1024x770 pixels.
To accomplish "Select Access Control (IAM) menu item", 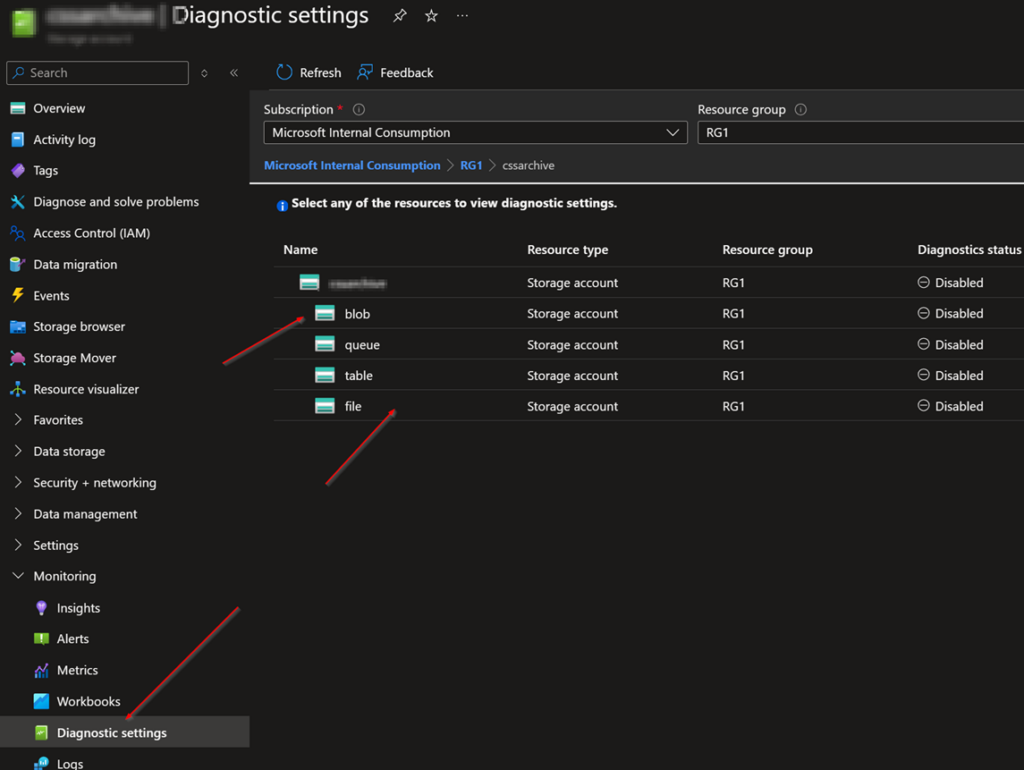I will tap(91, 233).
